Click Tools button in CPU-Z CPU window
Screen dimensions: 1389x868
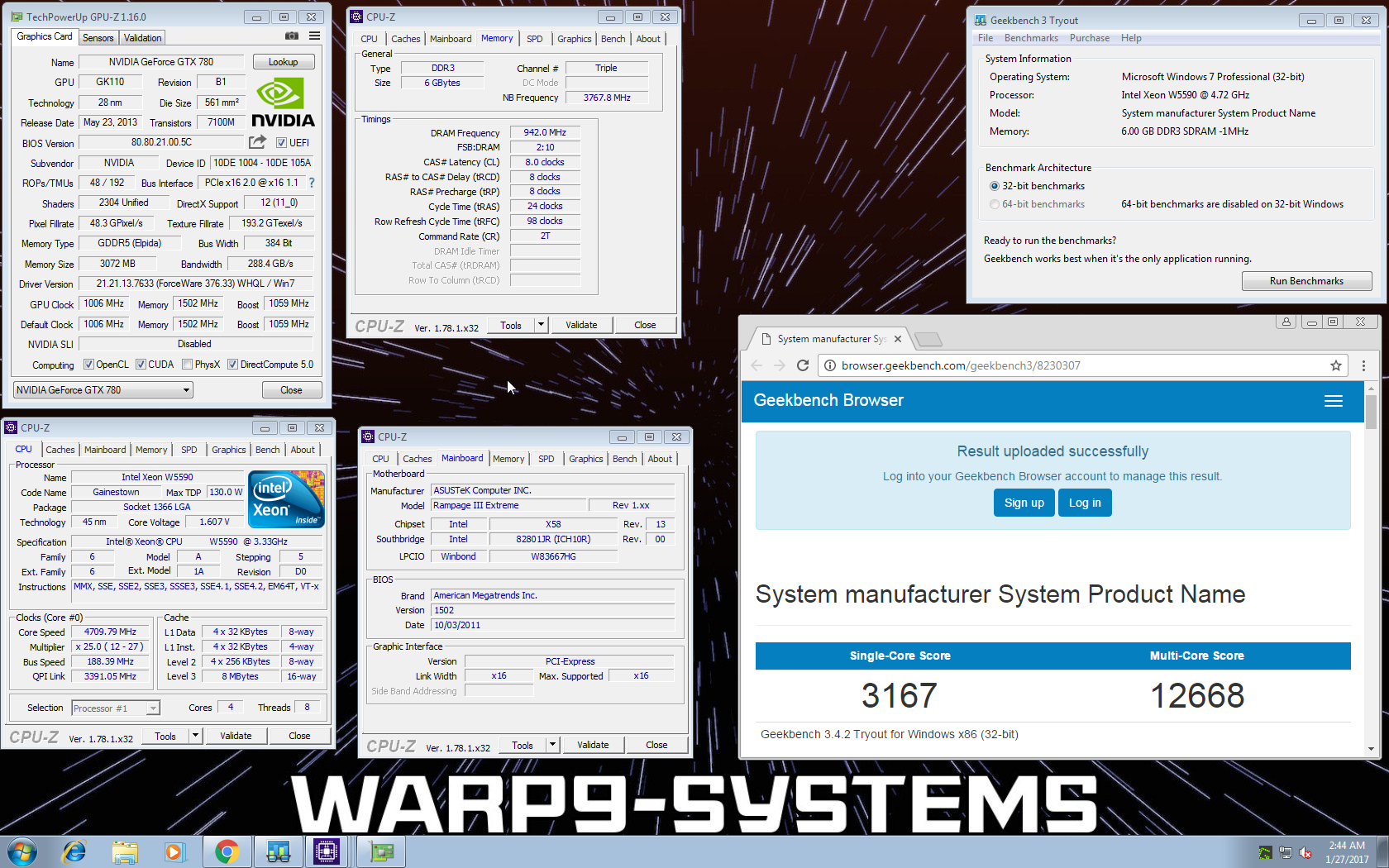click(x=165, y=736)
